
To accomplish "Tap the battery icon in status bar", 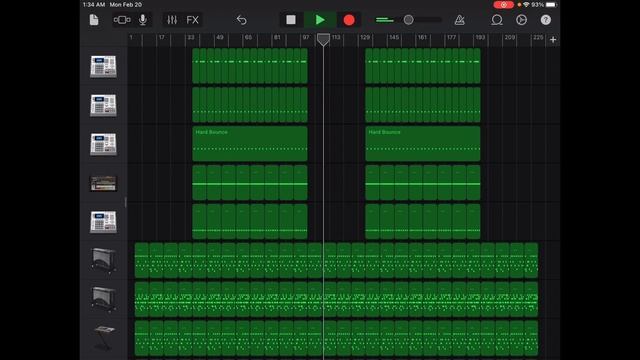I will point(551,5).
